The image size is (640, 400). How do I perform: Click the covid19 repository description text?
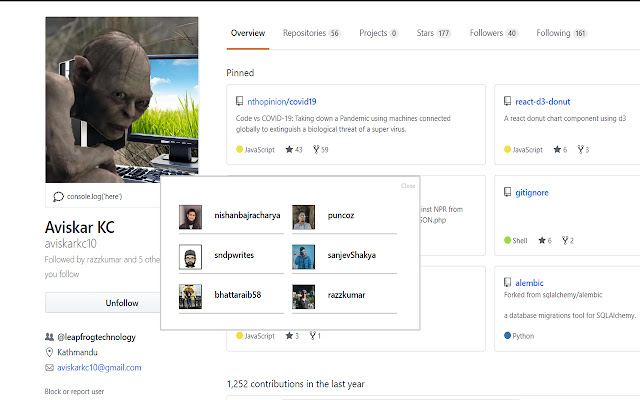343,124
